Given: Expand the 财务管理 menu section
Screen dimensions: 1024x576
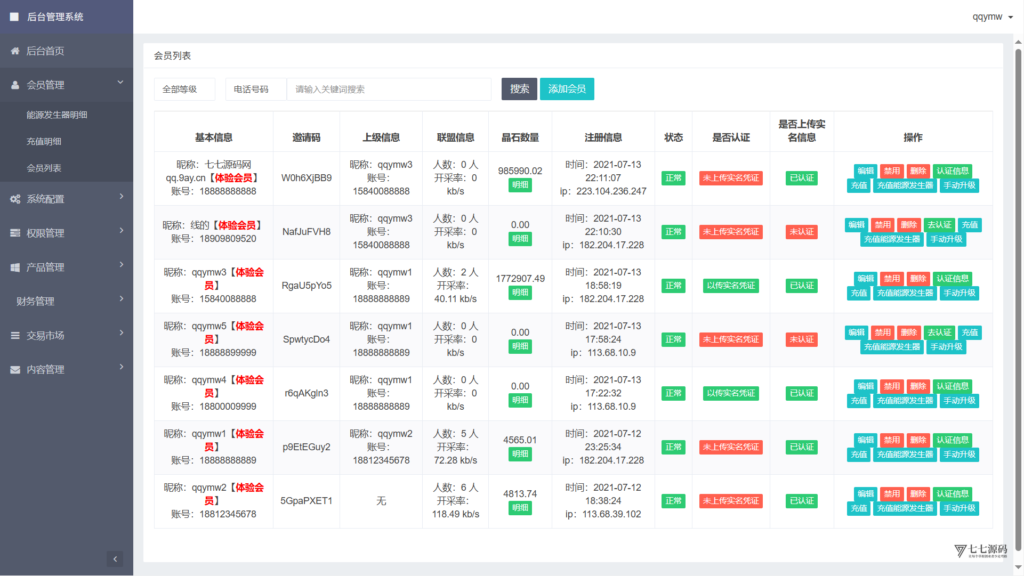Looking at the screenshot, I should coord(67,301).
